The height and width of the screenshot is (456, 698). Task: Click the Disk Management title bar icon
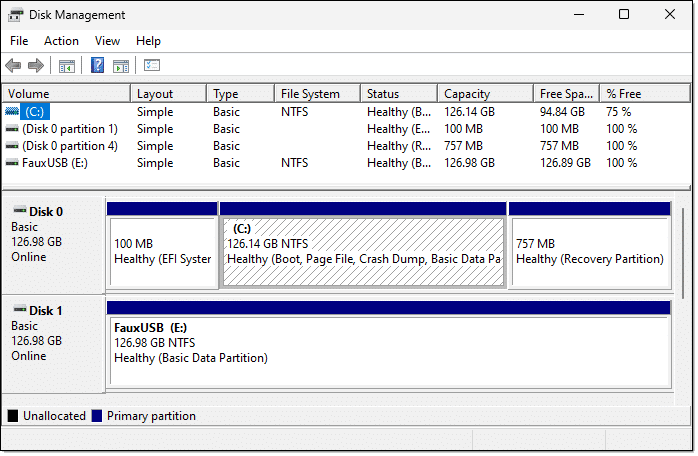[x=15, y=15]
